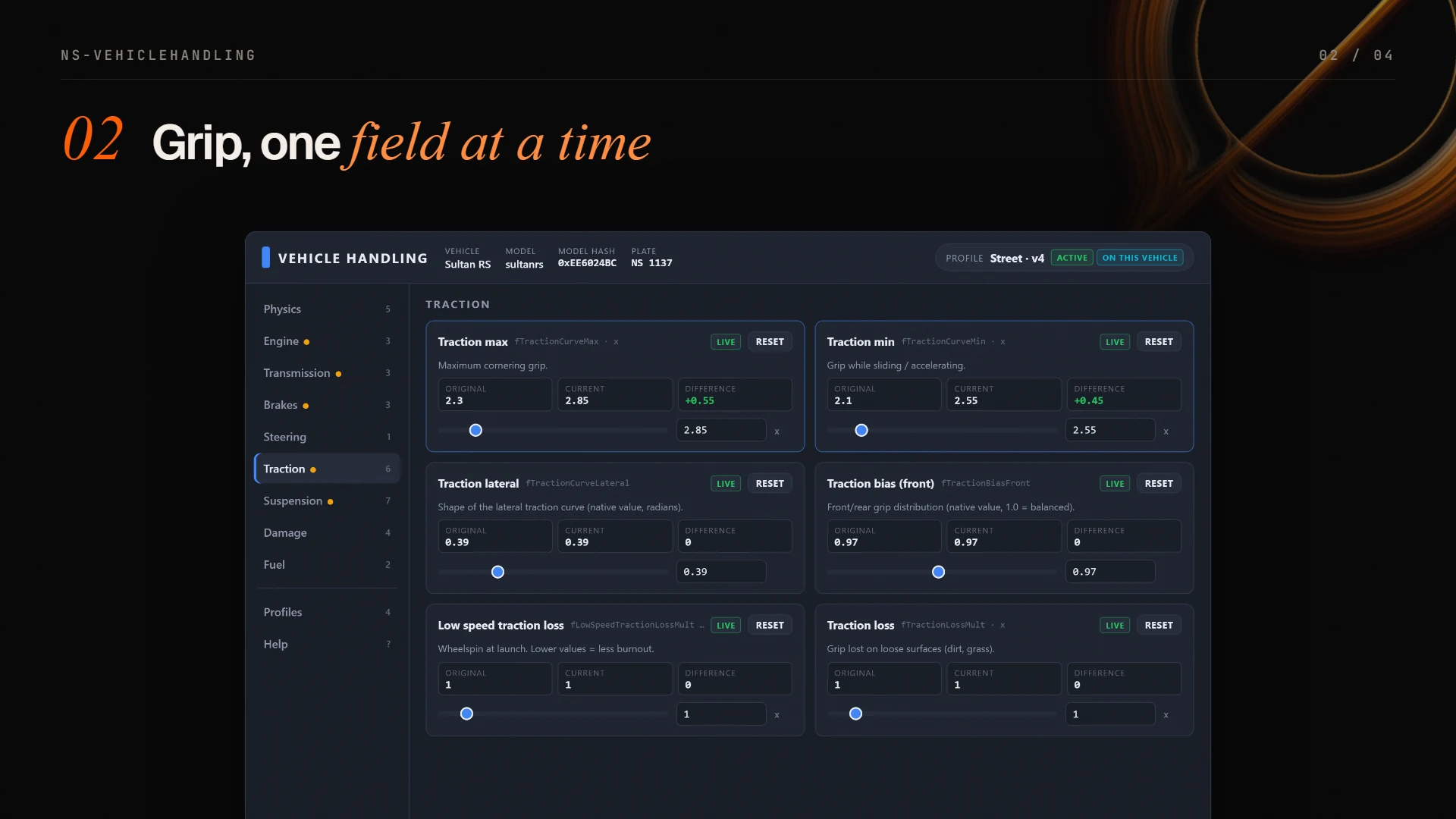1456x819 pixels.
Task: Select the Steering category
Action: click(x=327, y=437)
